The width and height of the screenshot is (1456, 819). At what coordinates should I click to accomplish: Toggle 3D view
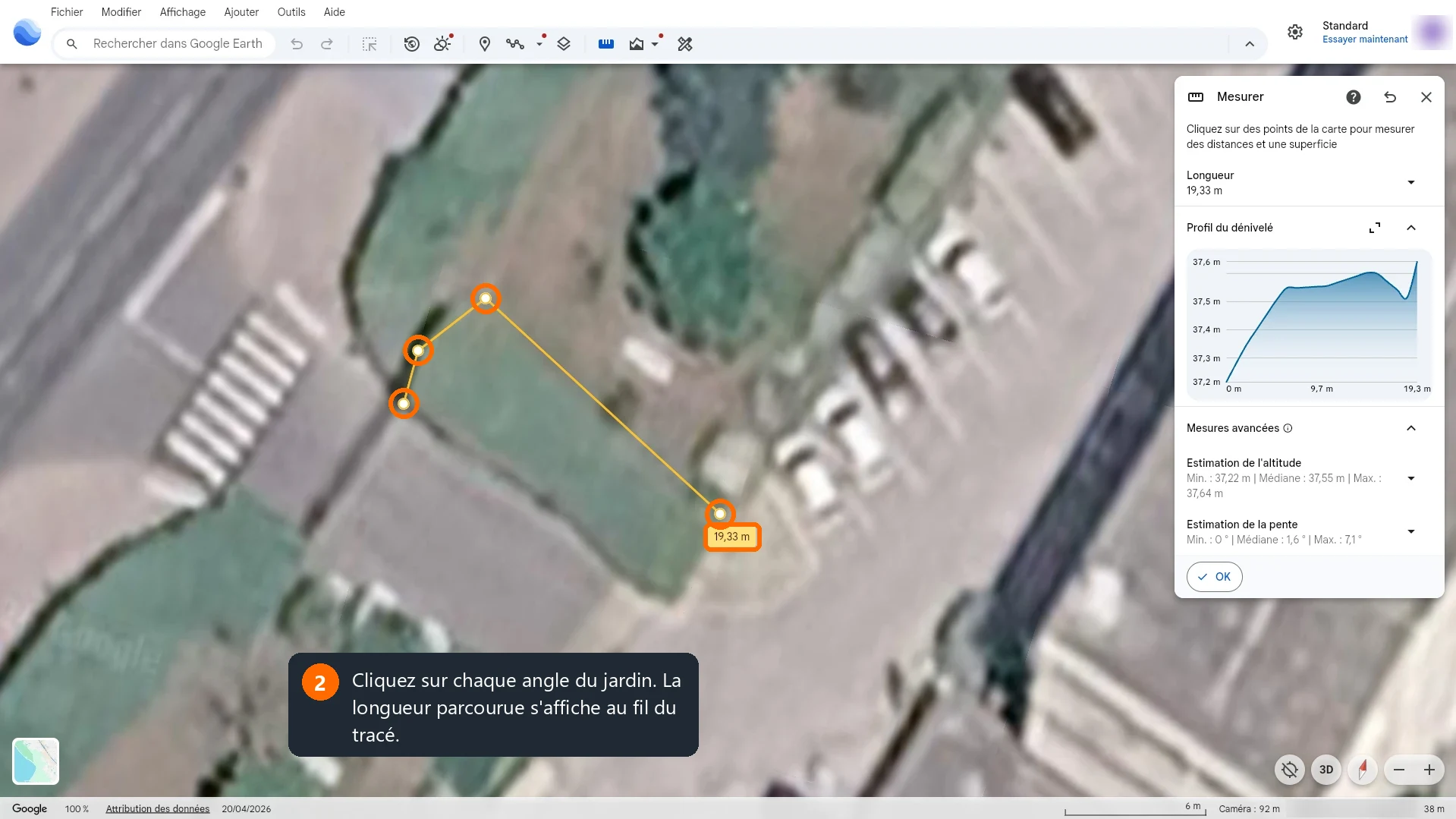(1326, 770)
